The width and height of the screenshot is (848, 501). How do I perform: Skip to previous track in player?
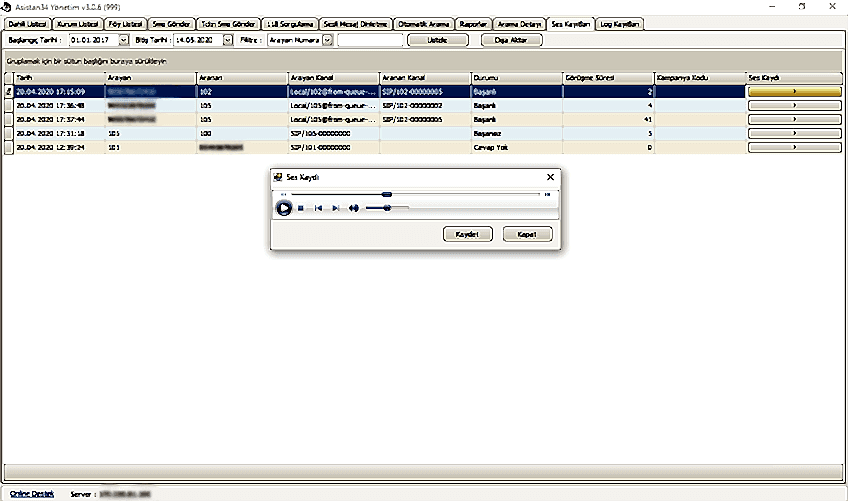click(x=318, y=208)
